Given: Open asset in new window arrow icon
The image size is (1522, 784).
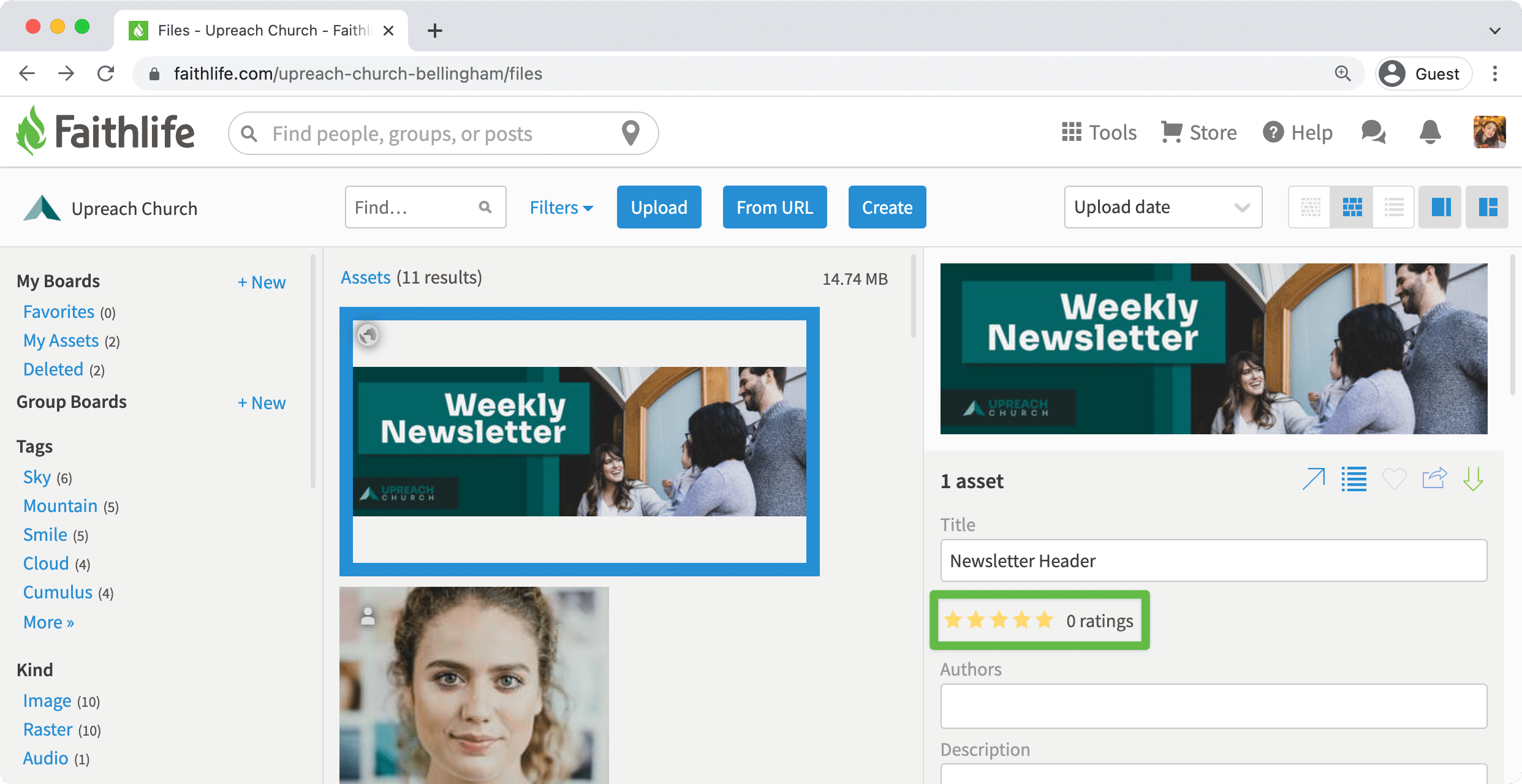Looking at the screenshot, I should pyautogui.click(x=1313, y=479).
